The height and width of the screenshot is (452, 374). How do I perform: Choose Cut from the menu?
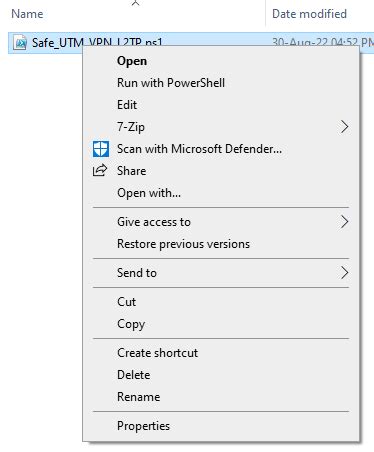click(126, 302)
